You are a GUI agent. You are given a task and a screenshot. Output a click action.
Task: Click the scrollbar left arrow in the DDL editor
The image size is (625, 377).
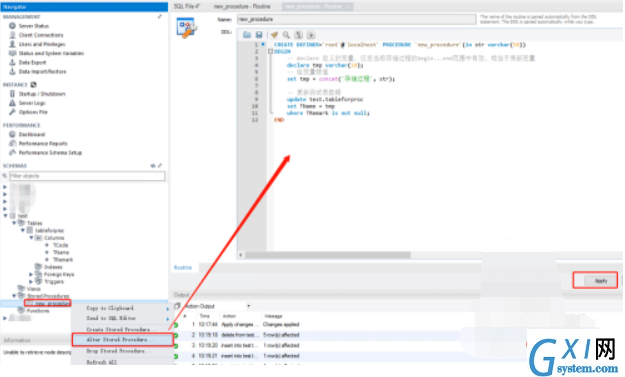241,255
